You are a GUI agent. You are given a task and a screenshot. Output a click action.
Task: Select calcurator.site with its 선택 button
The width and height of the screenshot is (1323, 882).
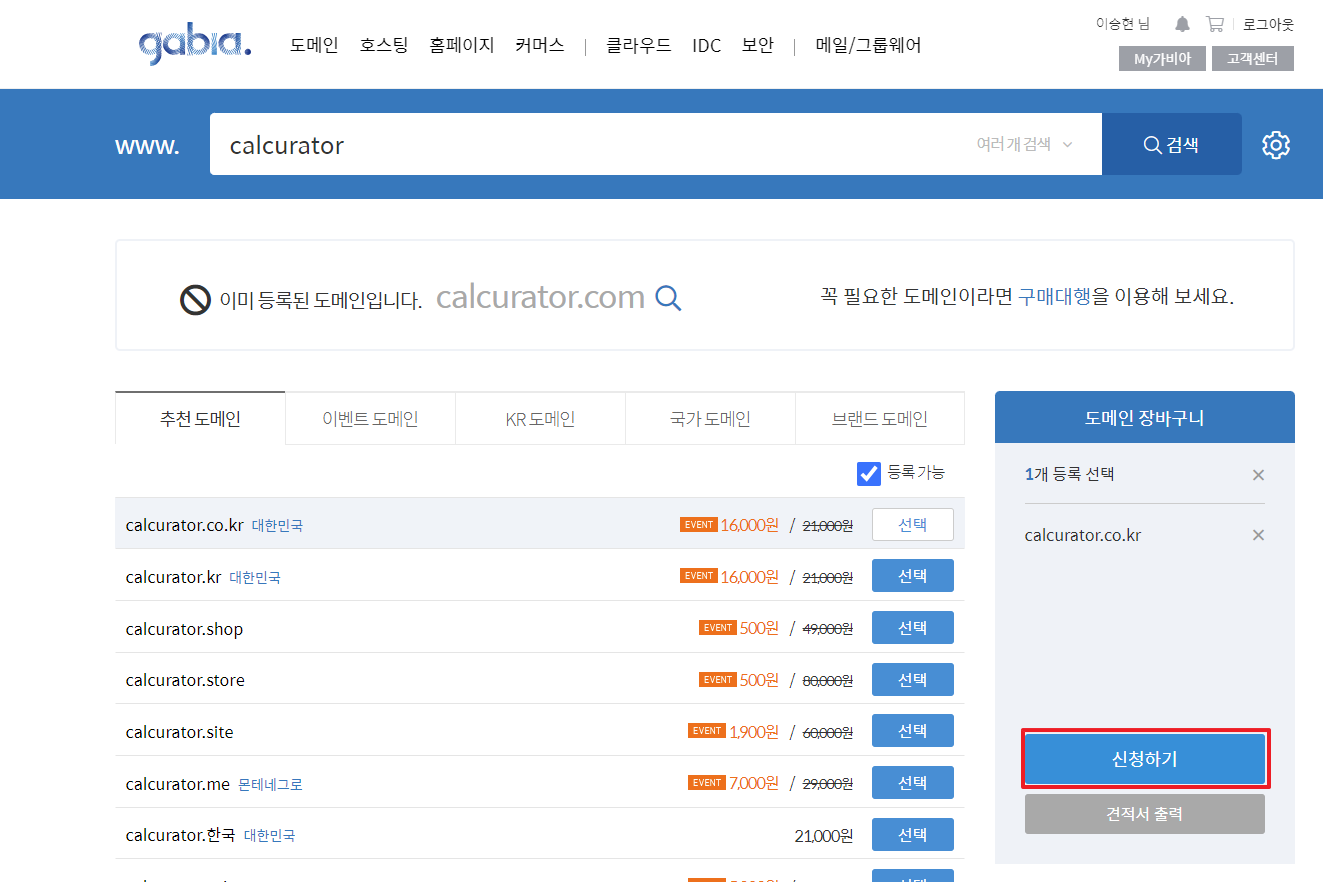click(x=912, y=731)
